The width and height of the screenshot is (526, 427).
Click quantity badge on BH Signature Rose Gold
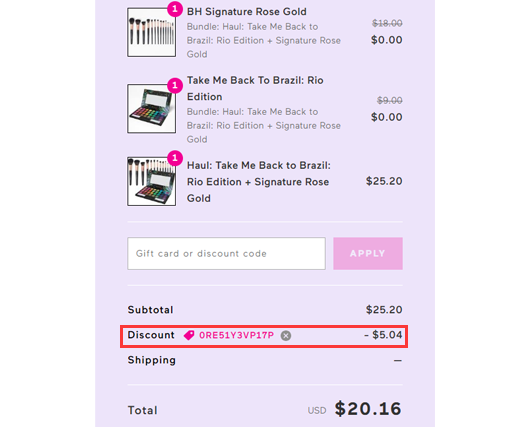pos(175,9)
